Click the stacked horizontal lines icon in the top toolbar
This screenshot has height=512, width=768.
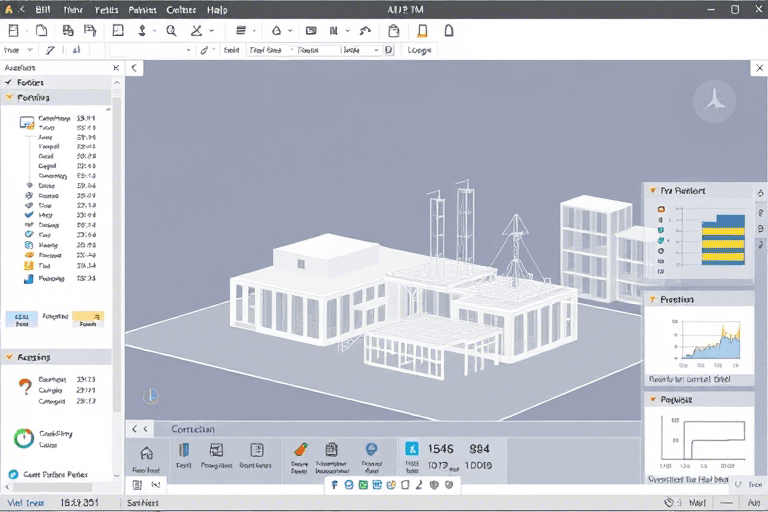point(240,30)
